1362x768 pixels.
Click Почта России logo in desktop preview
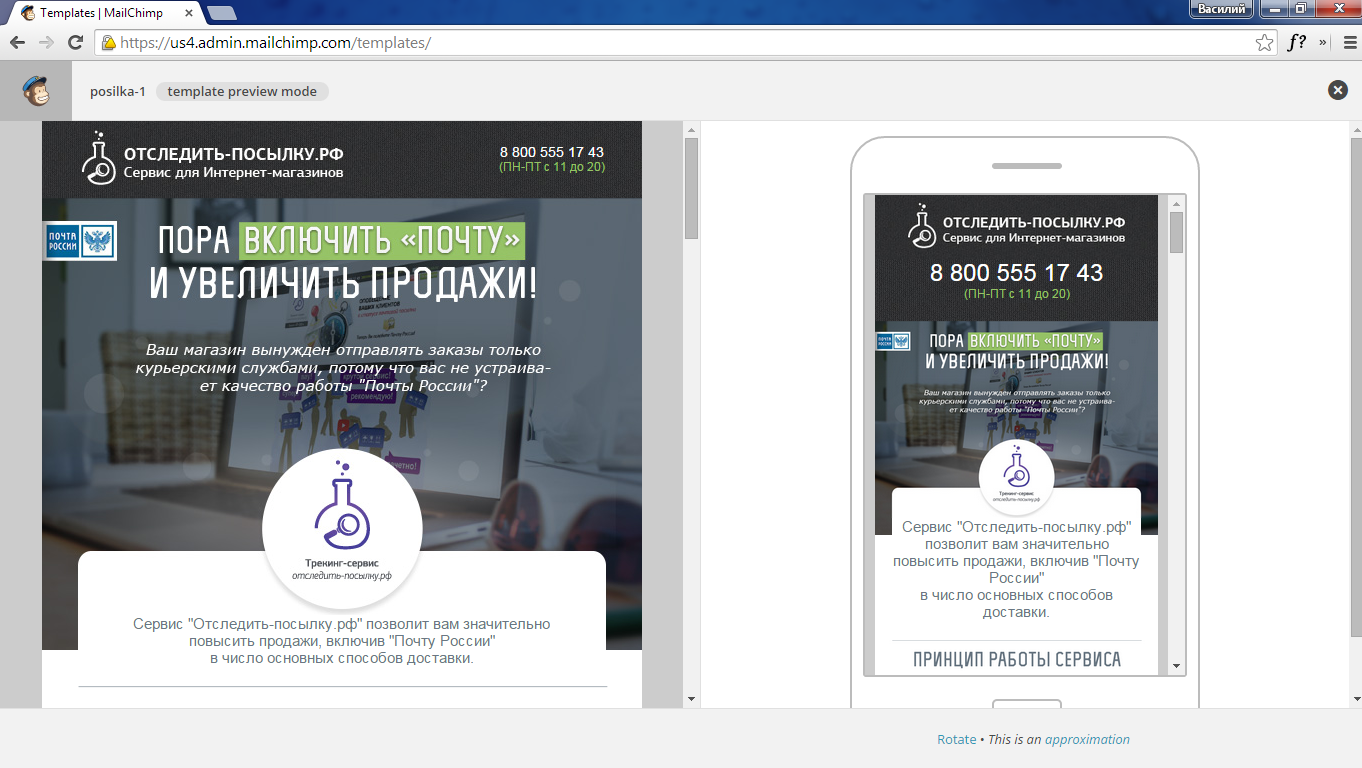pos(80,241)
